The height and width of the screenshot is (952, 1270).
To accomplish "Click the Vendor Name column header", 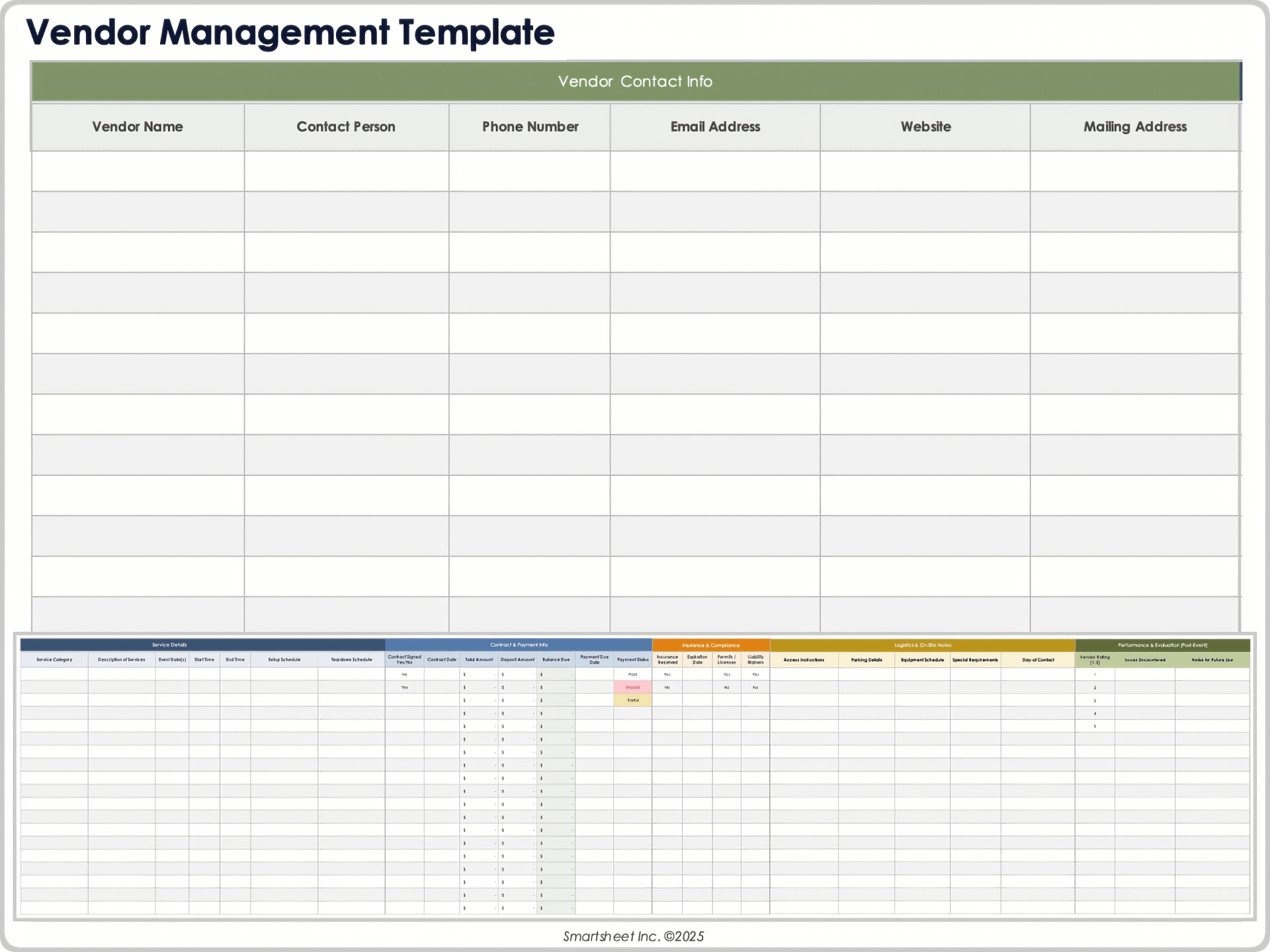I will point(138,127).
